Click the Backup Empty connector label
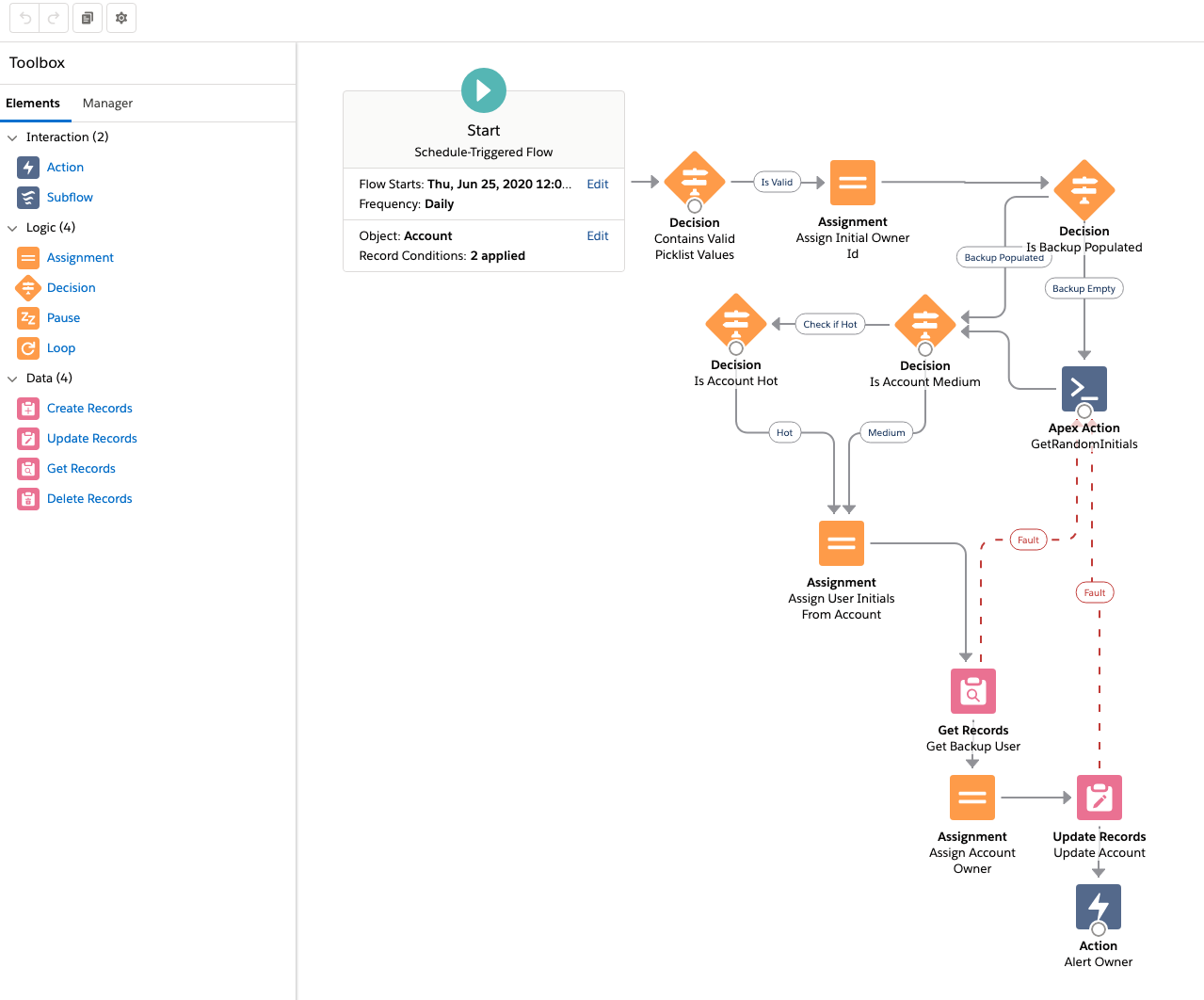 (1084, 289)
